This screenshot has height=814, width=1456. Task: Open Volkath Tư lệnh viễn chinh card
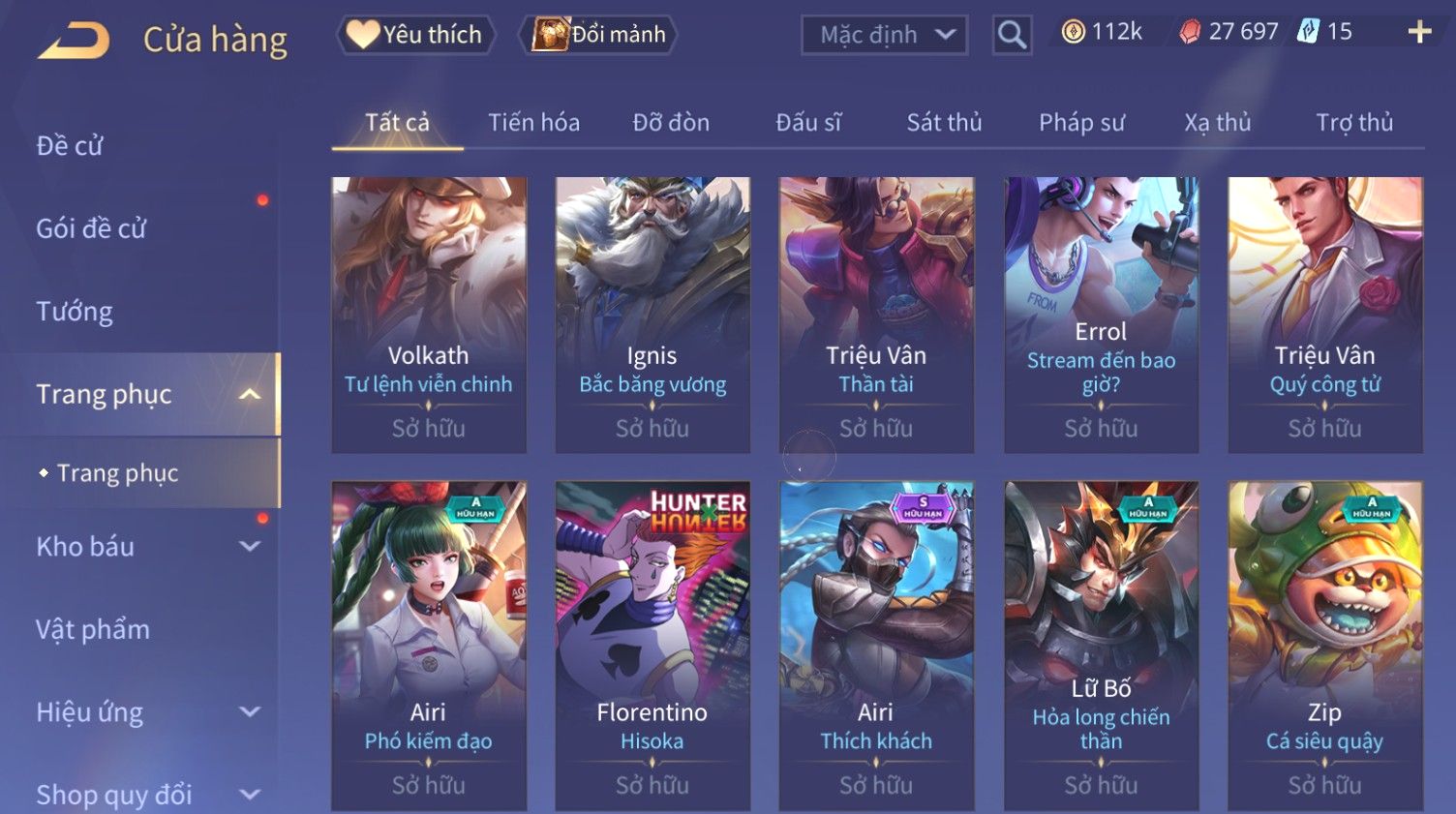coord(429,315)
